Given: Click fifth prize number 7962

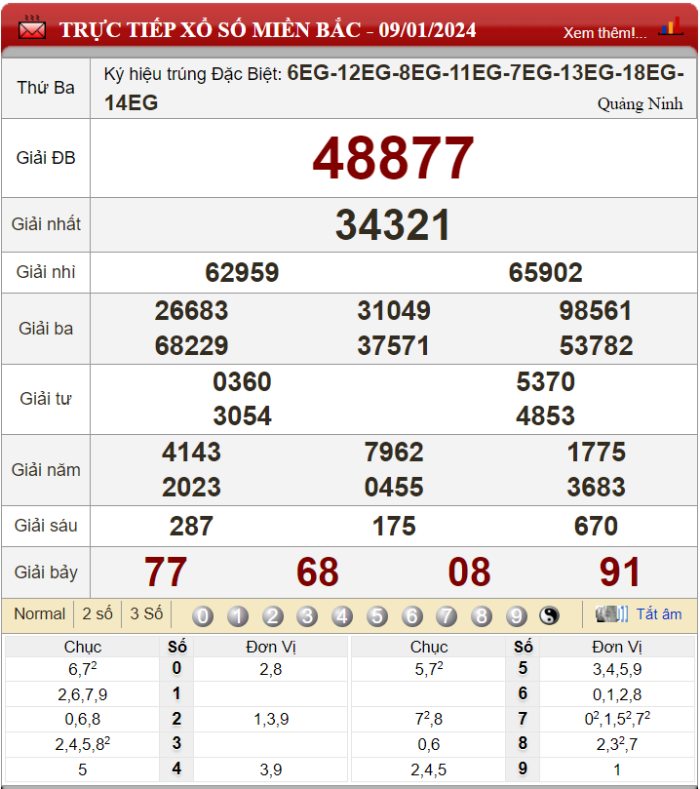Looking at the screenshot, I should (x=394, y=452).
